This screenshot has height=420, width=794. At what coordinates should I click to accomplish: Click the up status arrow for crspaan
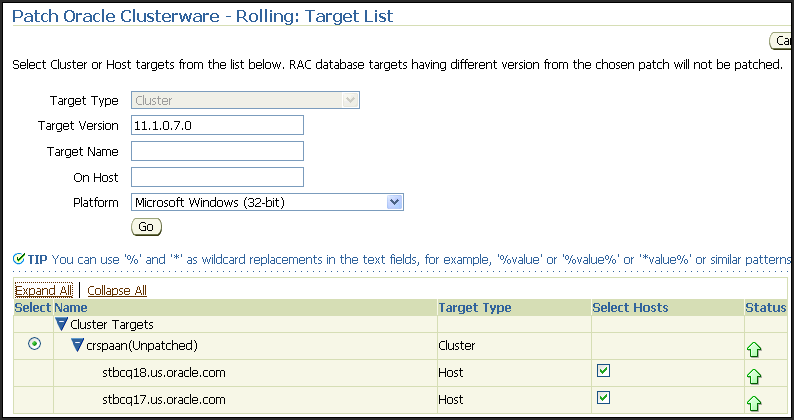(754, 349)
